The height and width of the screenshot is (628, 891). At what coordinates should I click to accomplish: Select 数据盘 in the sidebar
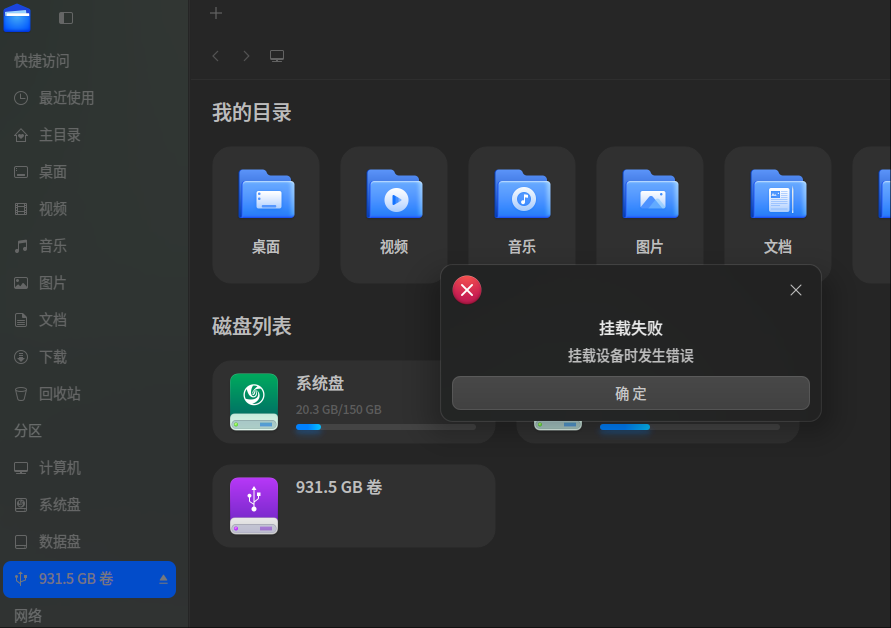coord(90,542)
